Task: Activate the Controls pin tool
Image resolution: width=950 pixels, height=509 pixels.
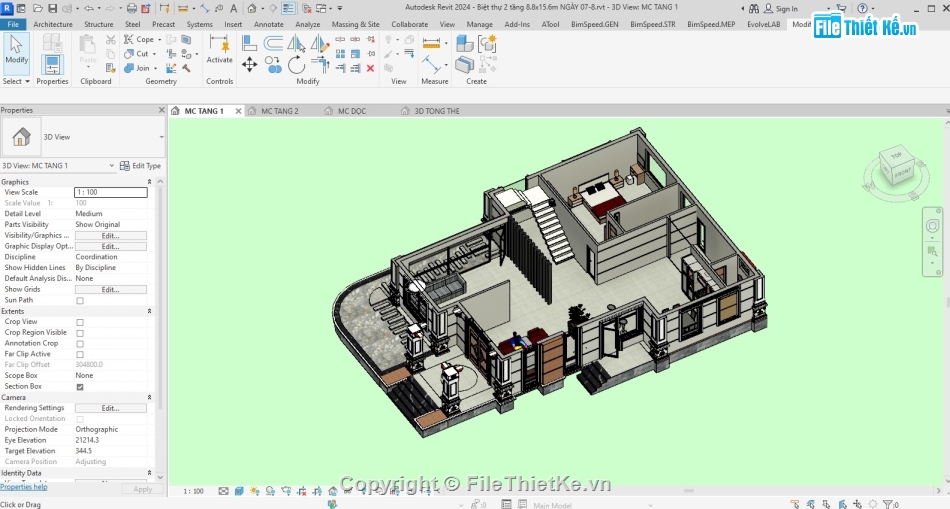Action: coord(219,50)
